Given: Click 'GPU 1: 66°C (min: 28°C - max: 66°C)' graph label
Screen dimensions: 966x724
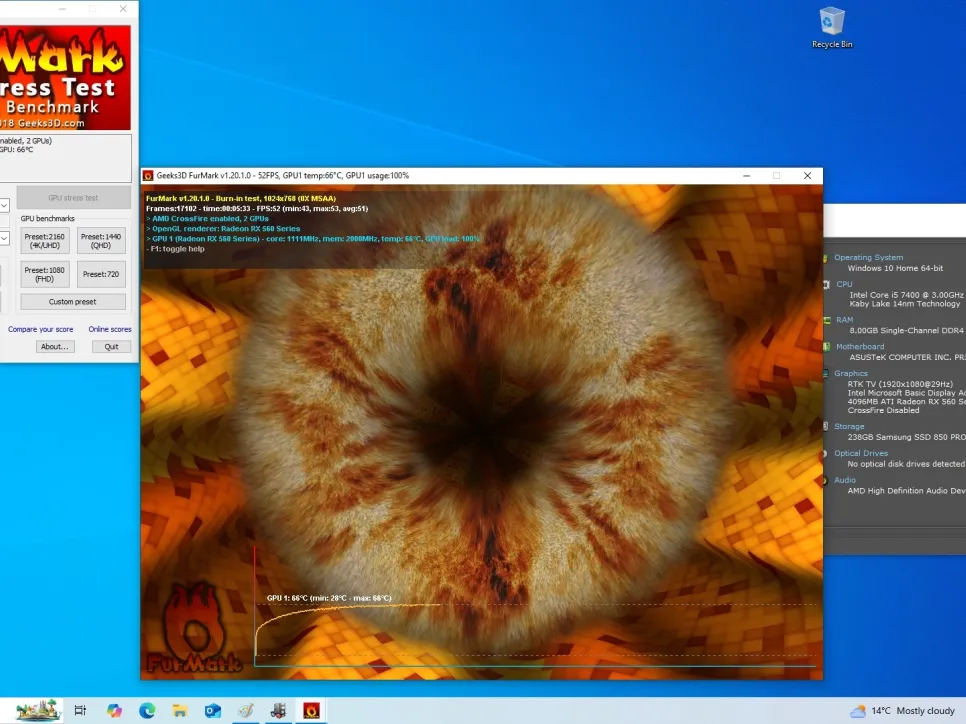Looking at the screenshot, I should click(x=329, y=598).
